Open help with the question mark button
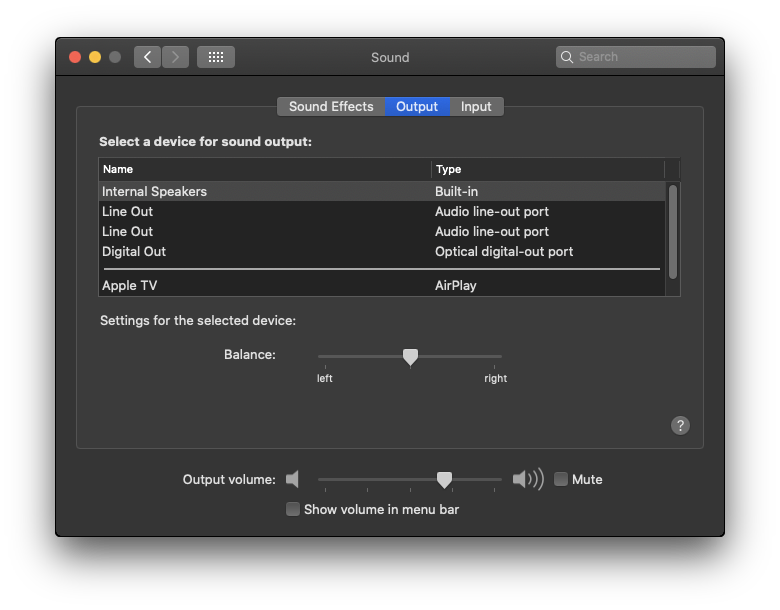Viewport: 780px width, 610px height. pyautogui.click(x=680, y=425)
